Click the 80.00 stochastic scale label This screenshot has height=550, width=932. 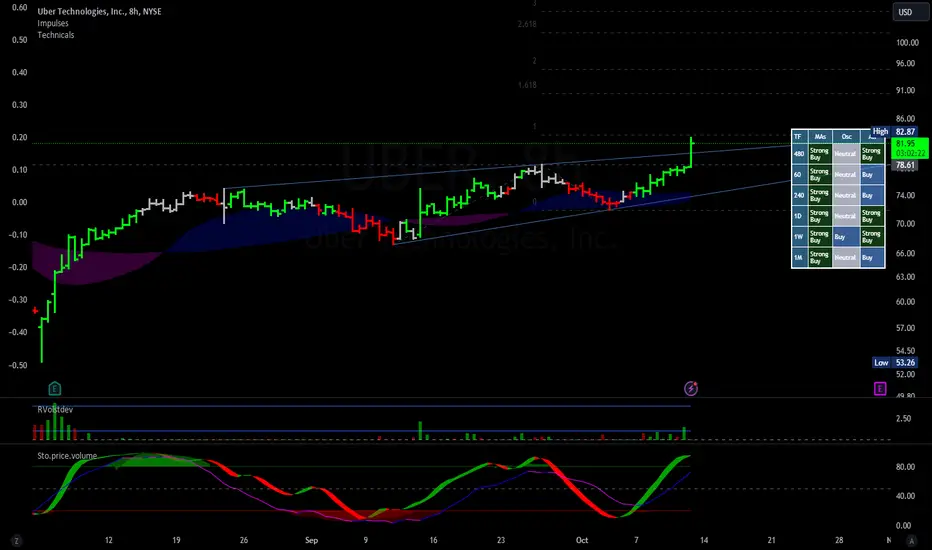point(905,467)
